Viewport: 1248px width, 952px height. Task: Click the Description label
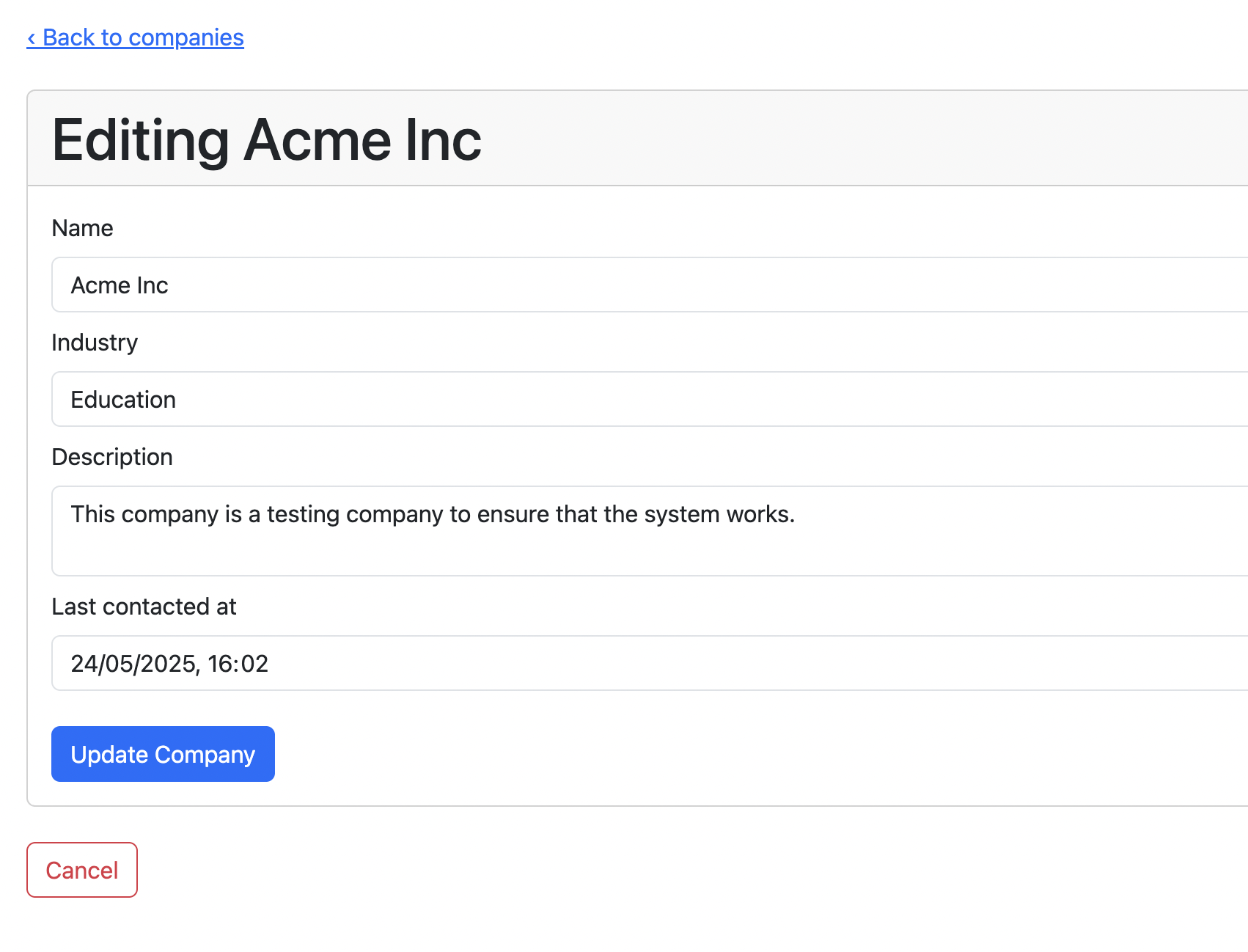111,456
